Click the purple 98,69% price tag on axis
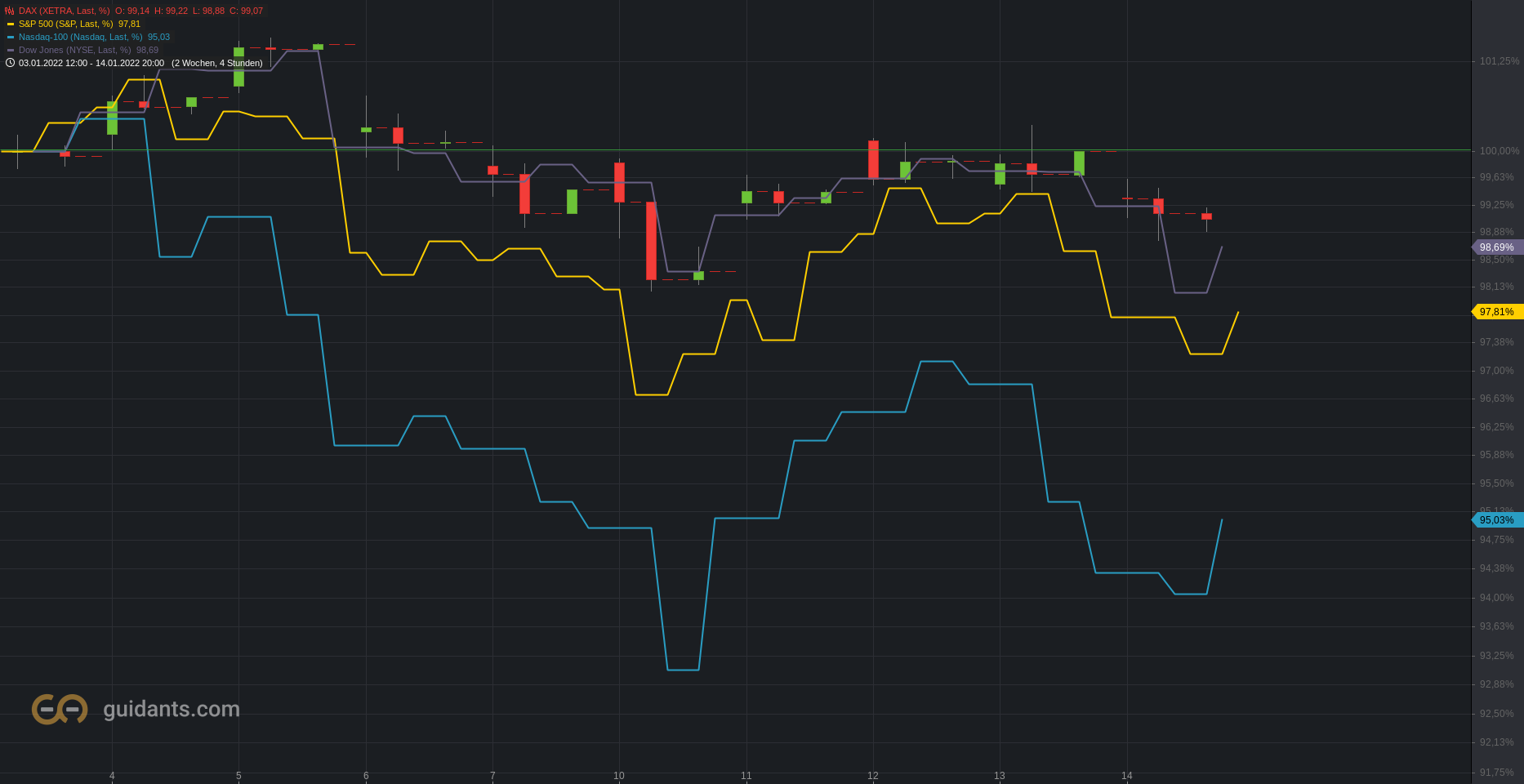The height and width of the screenshot is (784, 1524). [x=1497, y=247]
